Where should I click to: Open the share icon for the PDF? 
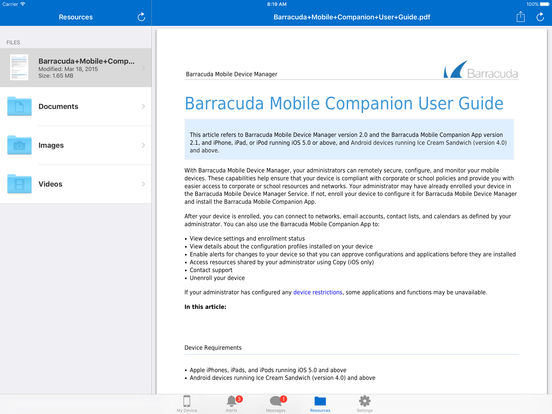(520, 17)
